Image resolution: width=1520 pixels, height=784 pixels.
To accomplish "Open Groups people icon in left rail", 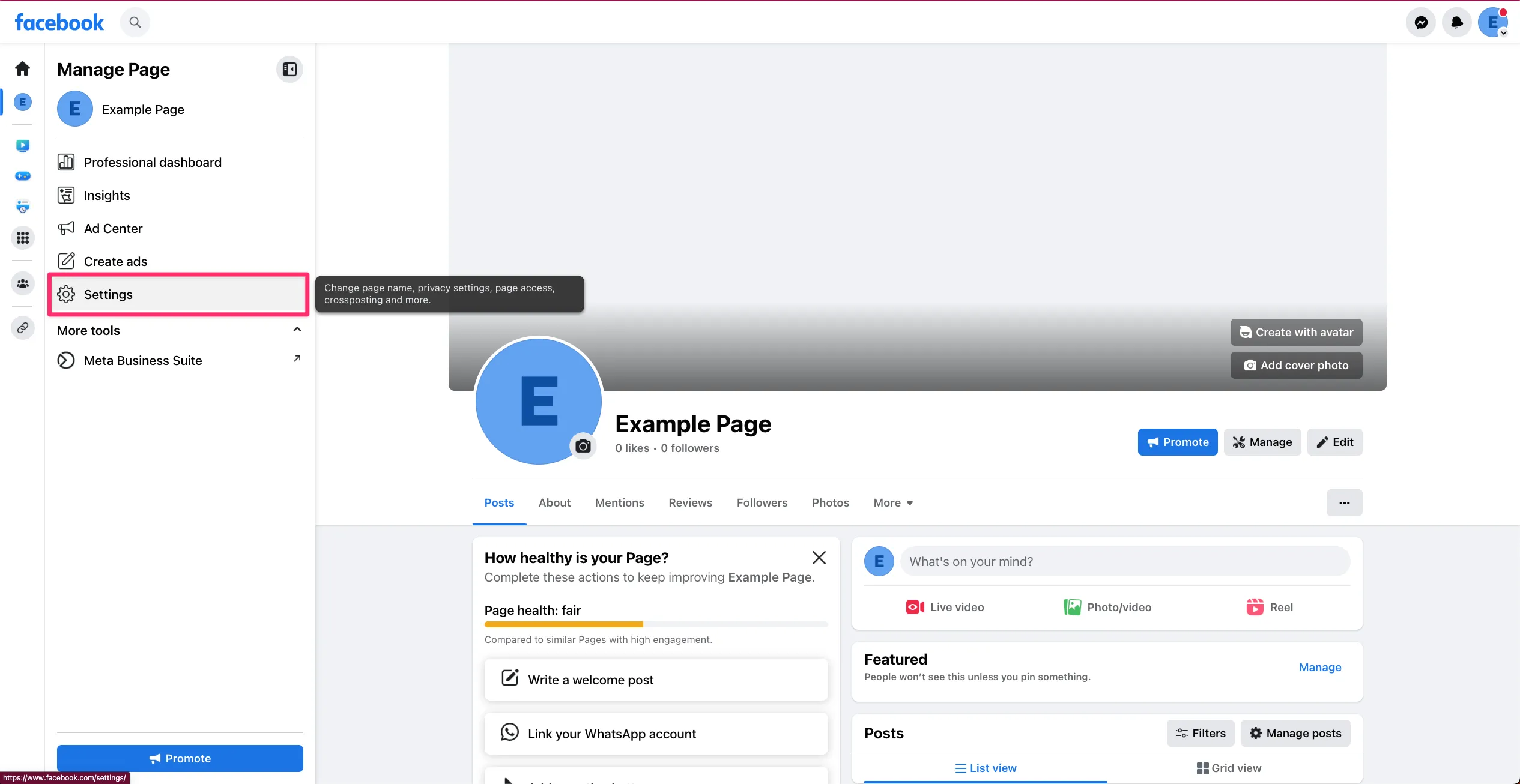I will [23, 283].
